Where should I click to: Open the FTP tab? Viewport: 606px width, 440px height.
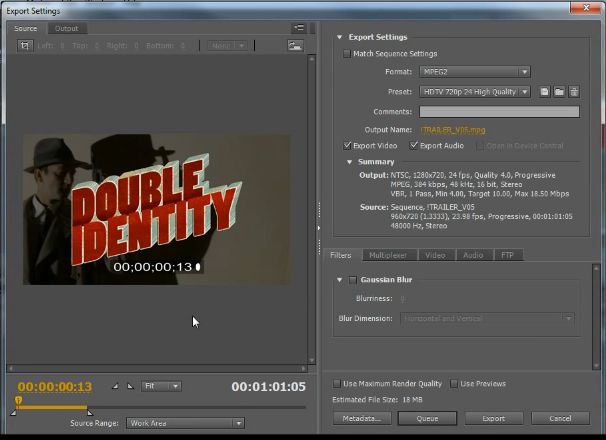tap(507, 255)
